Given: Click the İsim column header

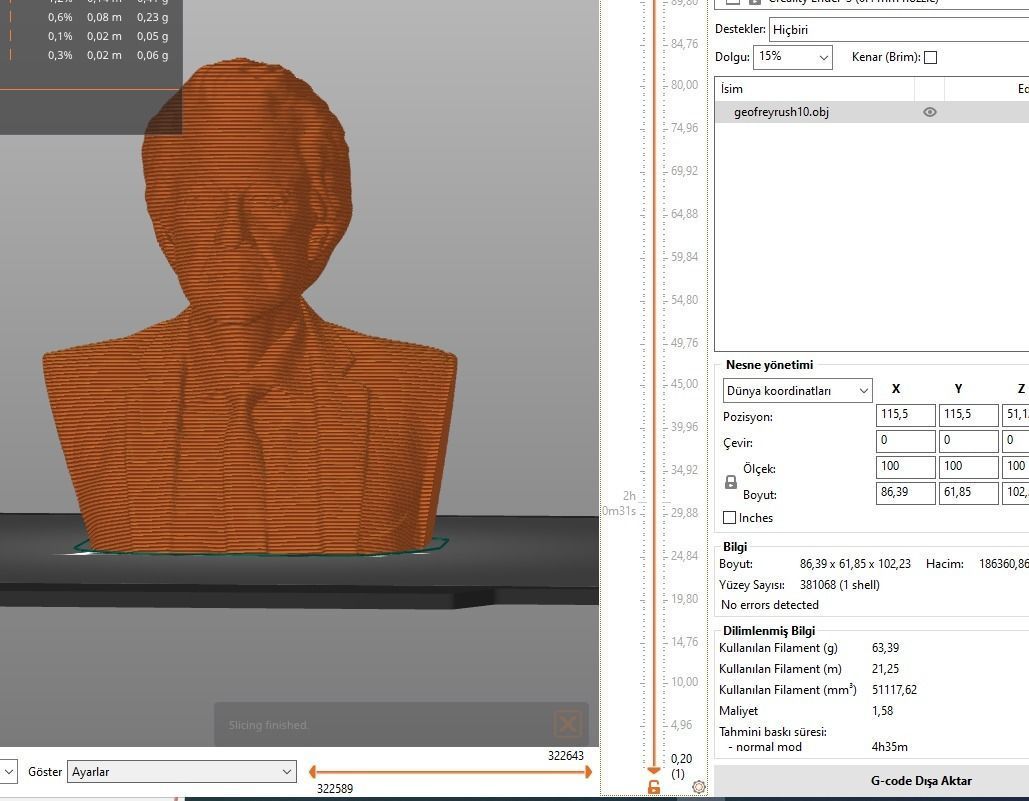Looking at the screenshot, I should point(814,89).
